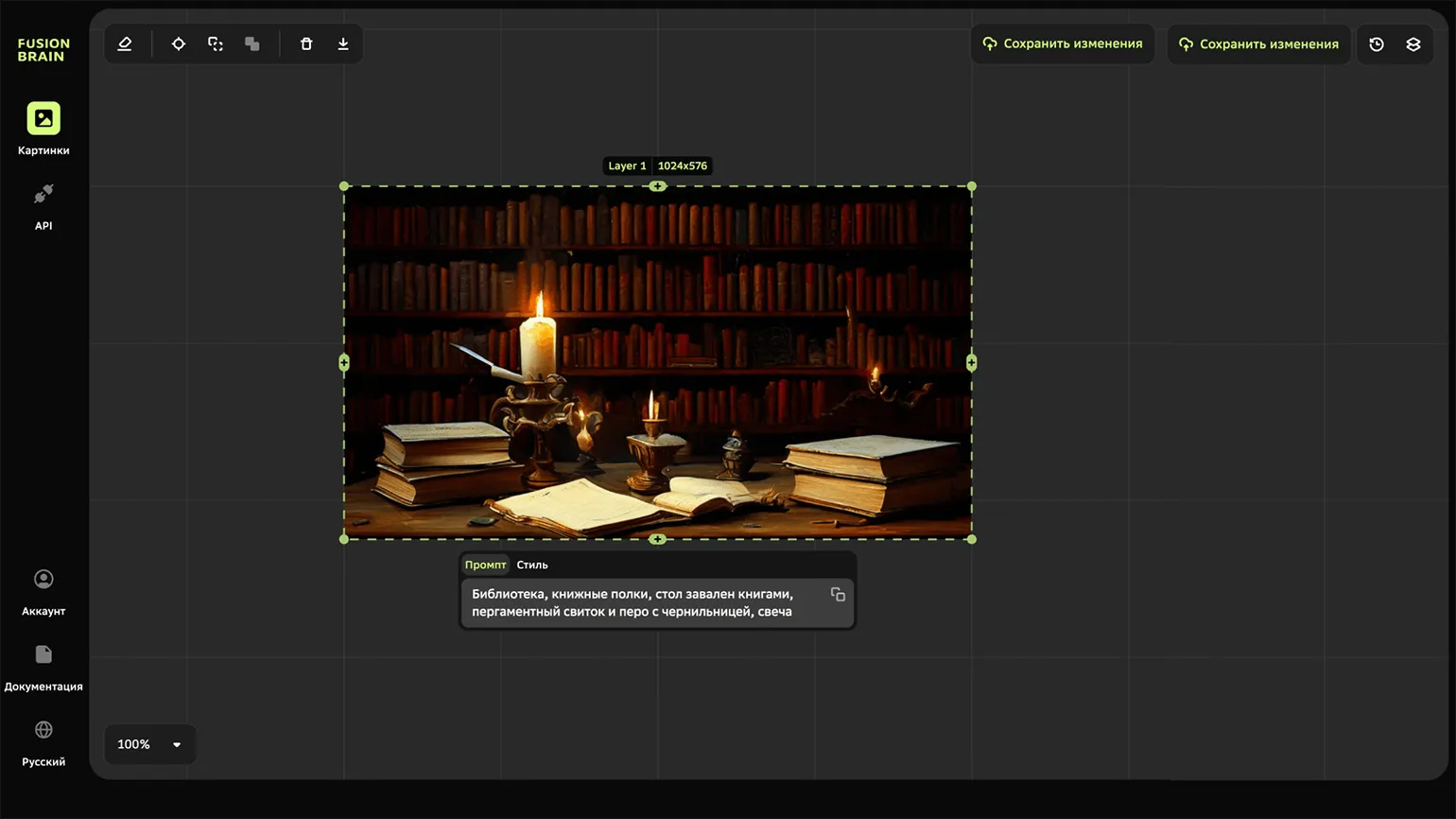The height and width of the screenshot is (819, 1456).
Task: Open the generation history clock icon
Action: click(x=1377, y=44)
